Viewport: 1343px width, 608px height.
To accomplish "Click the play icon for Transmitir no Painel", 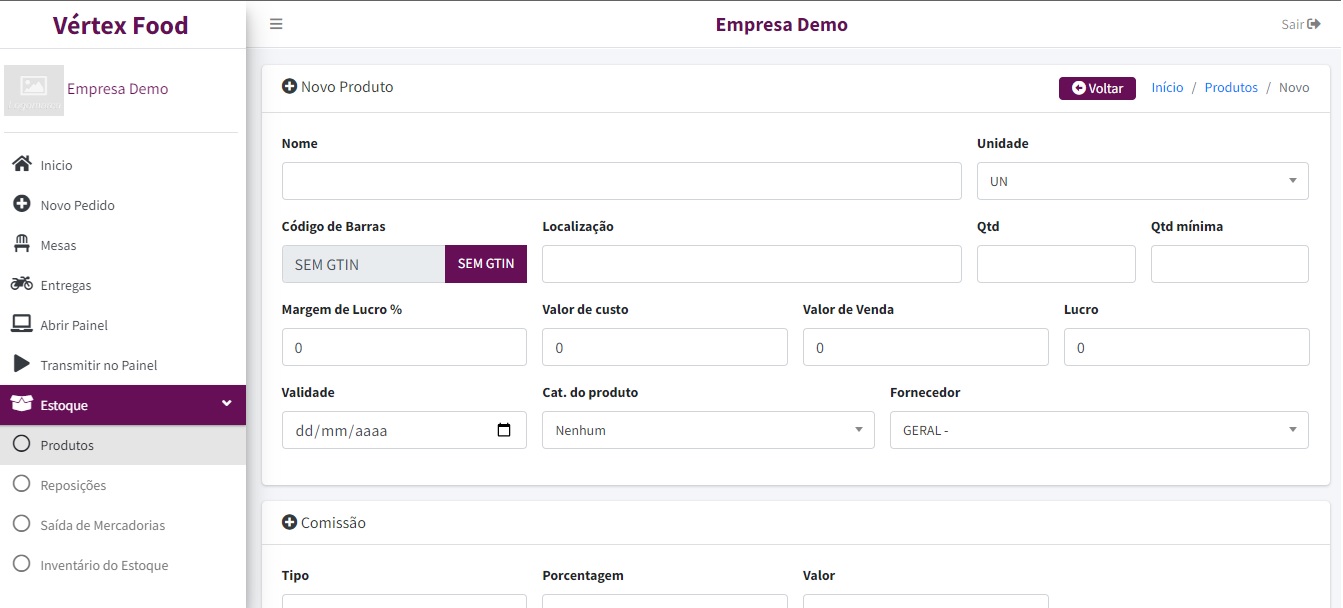I will pyautogui.click(x=21, y=364).
